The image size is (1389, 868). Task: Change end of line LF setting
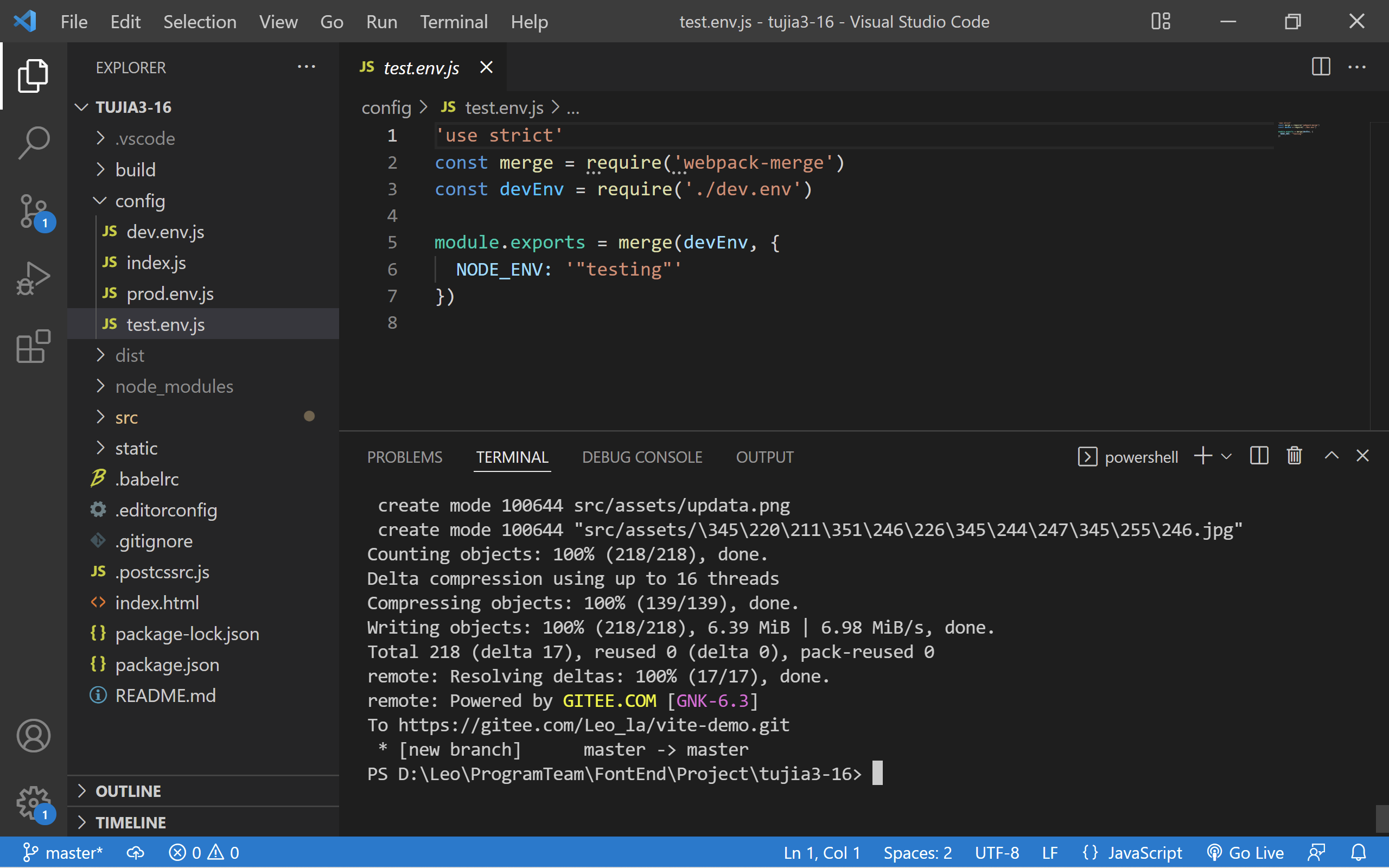(1050, 852)
